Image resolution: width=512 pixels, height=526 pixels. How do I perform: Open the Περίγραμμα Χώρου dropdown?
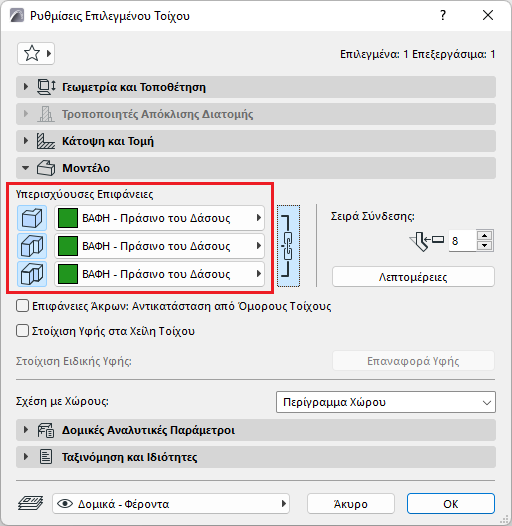[386, 402]
